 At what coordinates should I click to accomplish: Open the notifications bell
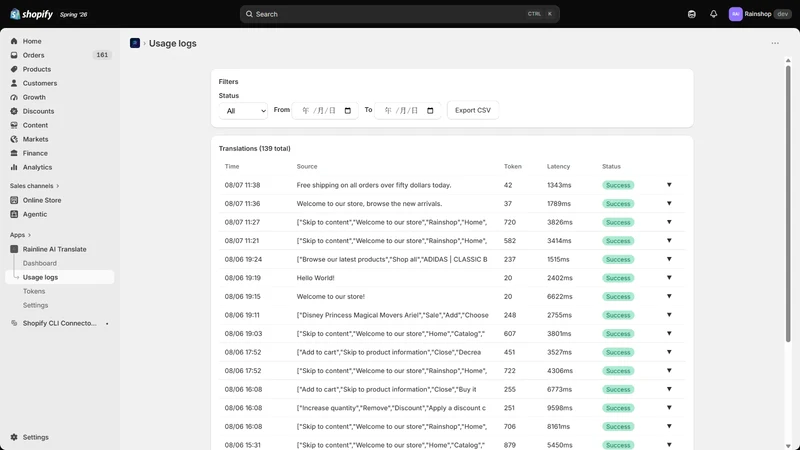(713, 14)
